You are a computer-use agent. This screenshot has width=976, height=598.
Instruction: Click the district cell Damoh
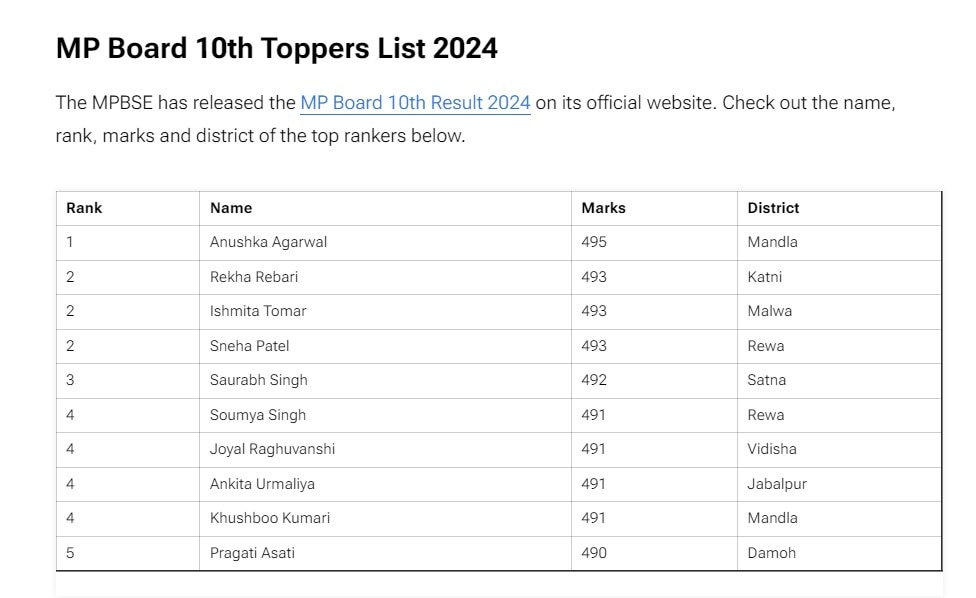click(x=839, y=553)
